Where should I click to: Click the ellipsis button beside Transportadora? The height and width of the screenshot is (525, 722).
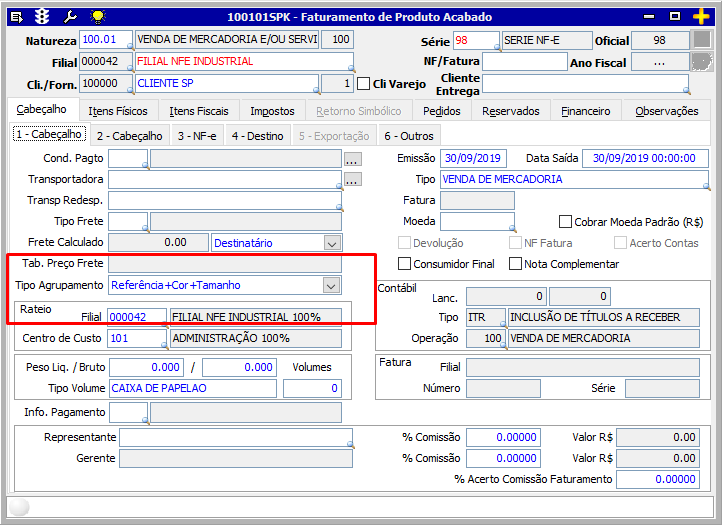(351, 180)
